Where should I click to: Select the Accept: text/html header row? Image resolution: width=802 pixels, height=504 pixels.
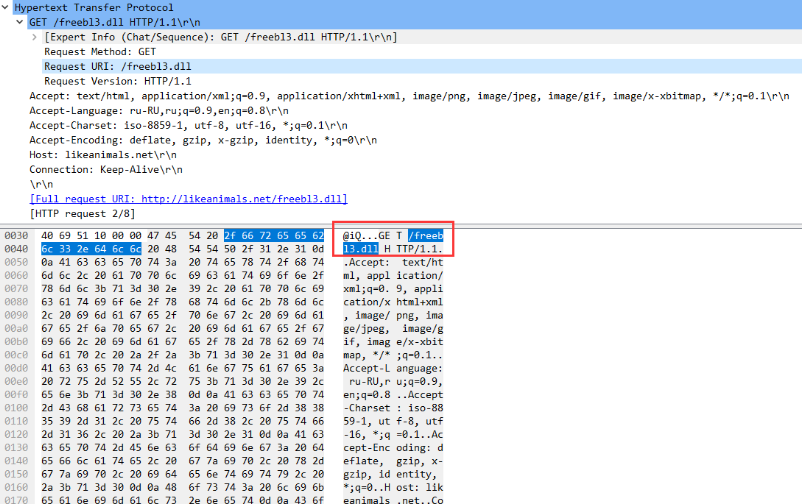(x=409, y=96)
